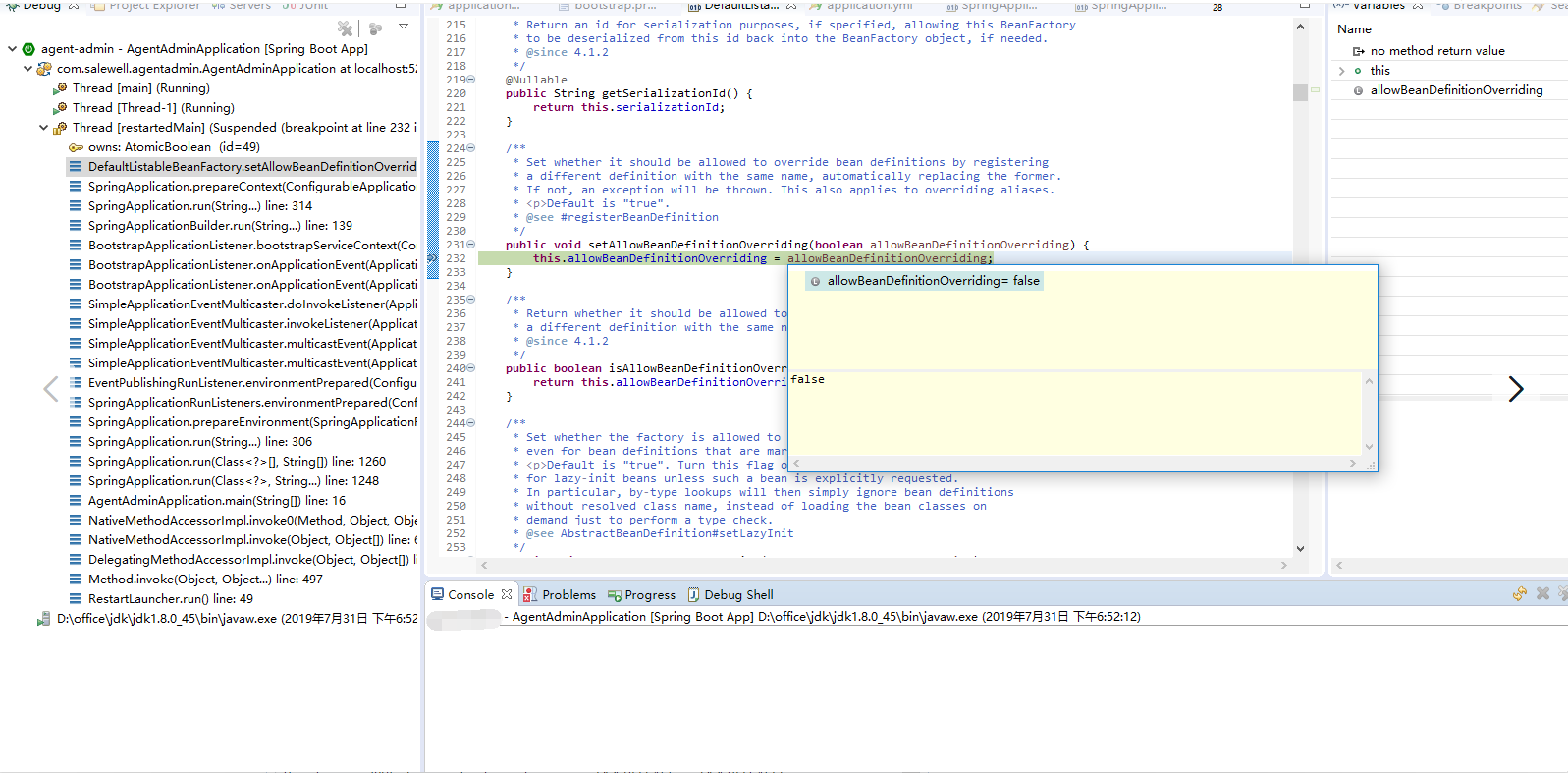Select DelegatingMethodAccessorImpl.invoke frame
The height and width of the screenshot is (773, 1568).
(x=243, y=560)
